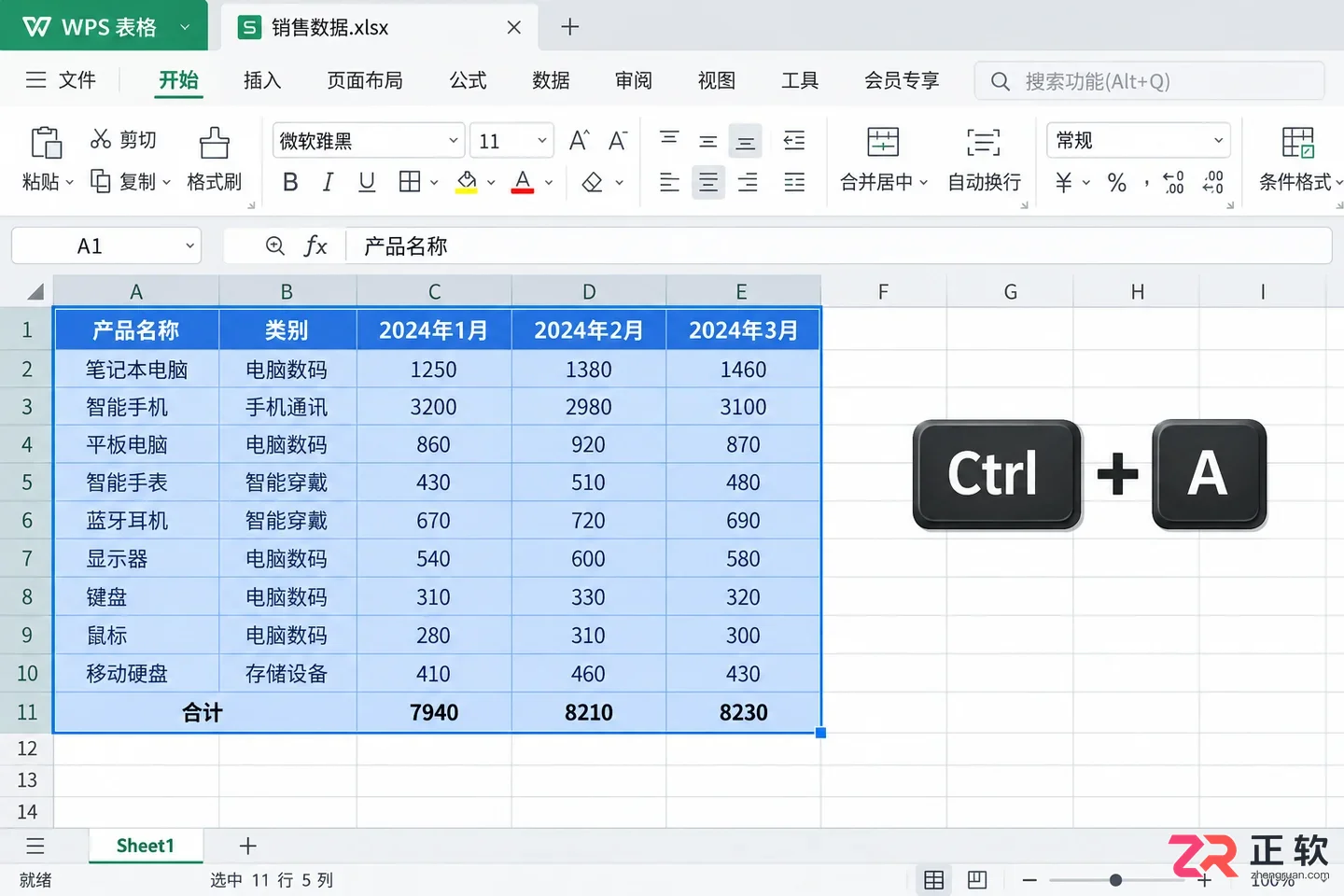This screenshot has width=1344, height=896.
Task: Click column header F
Action: [883, 292]
